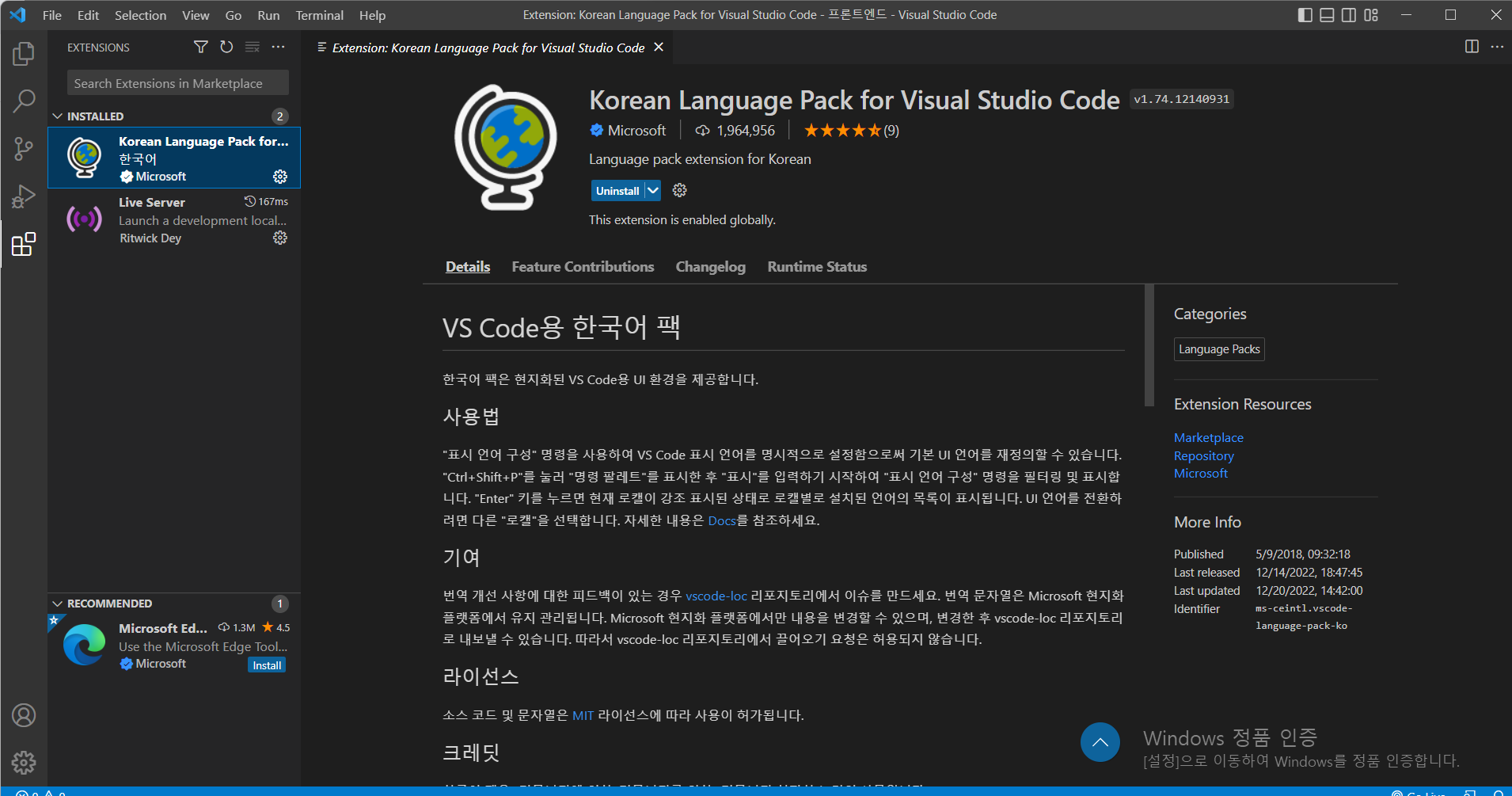Open the Help menu

click(x=372, y=15)
